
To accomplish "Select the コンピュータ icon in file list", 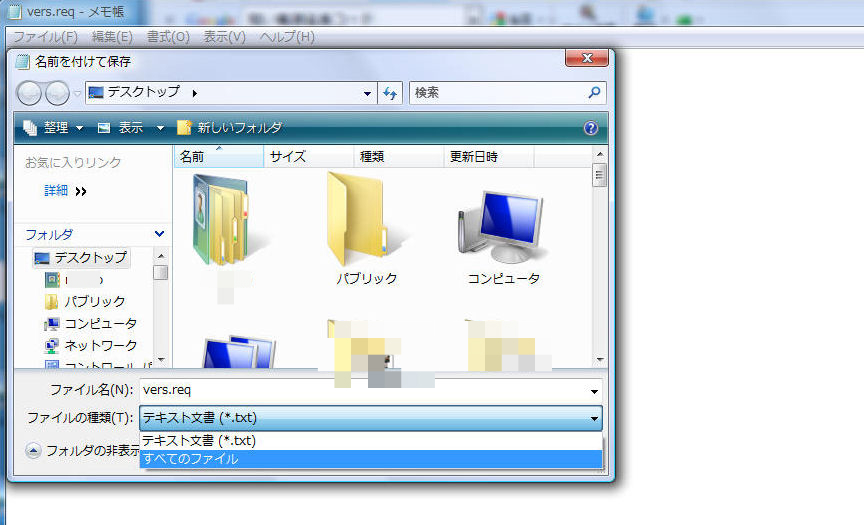I will tap(503, 237).
